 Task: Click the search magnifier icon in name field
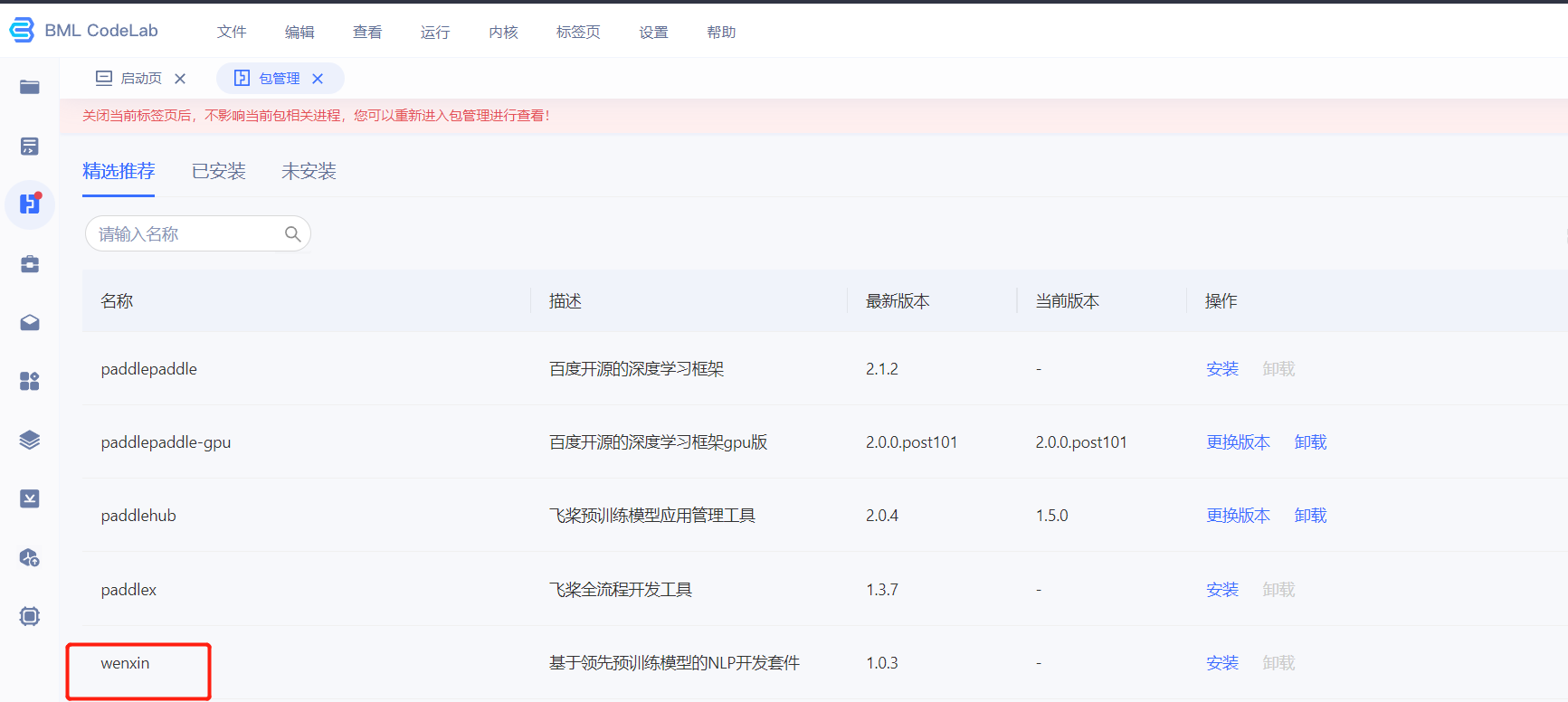(292, 233)
